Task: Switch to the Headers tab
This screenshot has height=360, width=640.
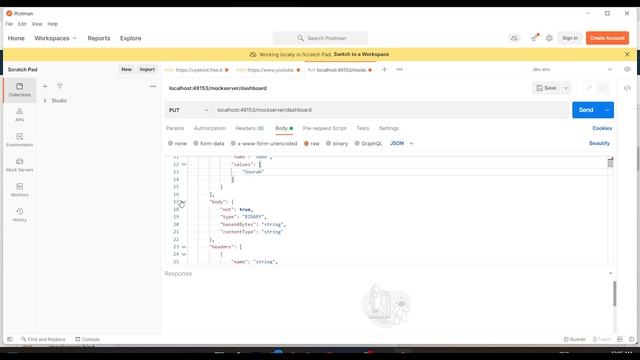Action: 249,128
